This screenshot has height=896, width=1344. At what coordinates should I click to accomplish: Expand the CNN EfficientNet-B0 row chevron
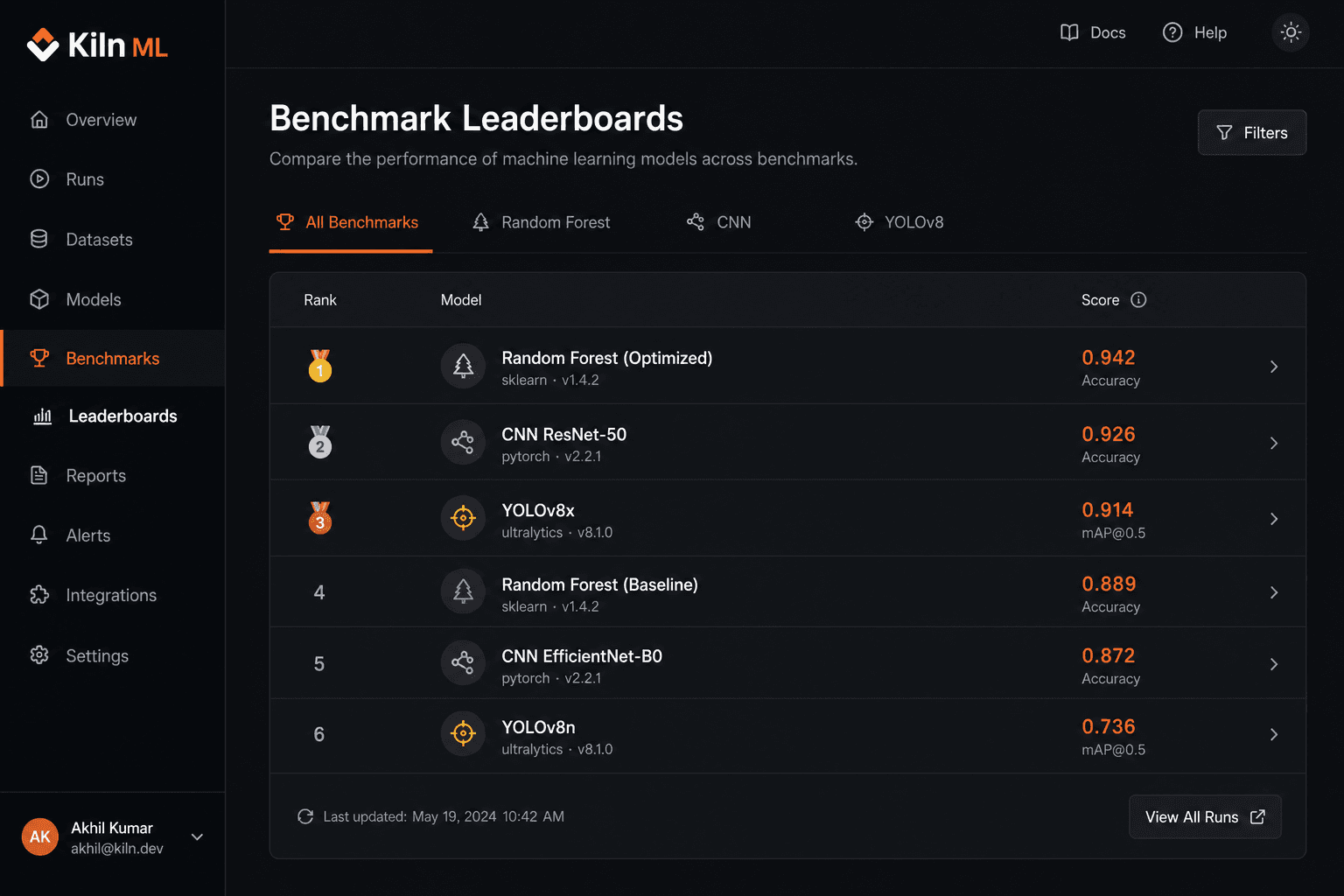point(1274,664)
